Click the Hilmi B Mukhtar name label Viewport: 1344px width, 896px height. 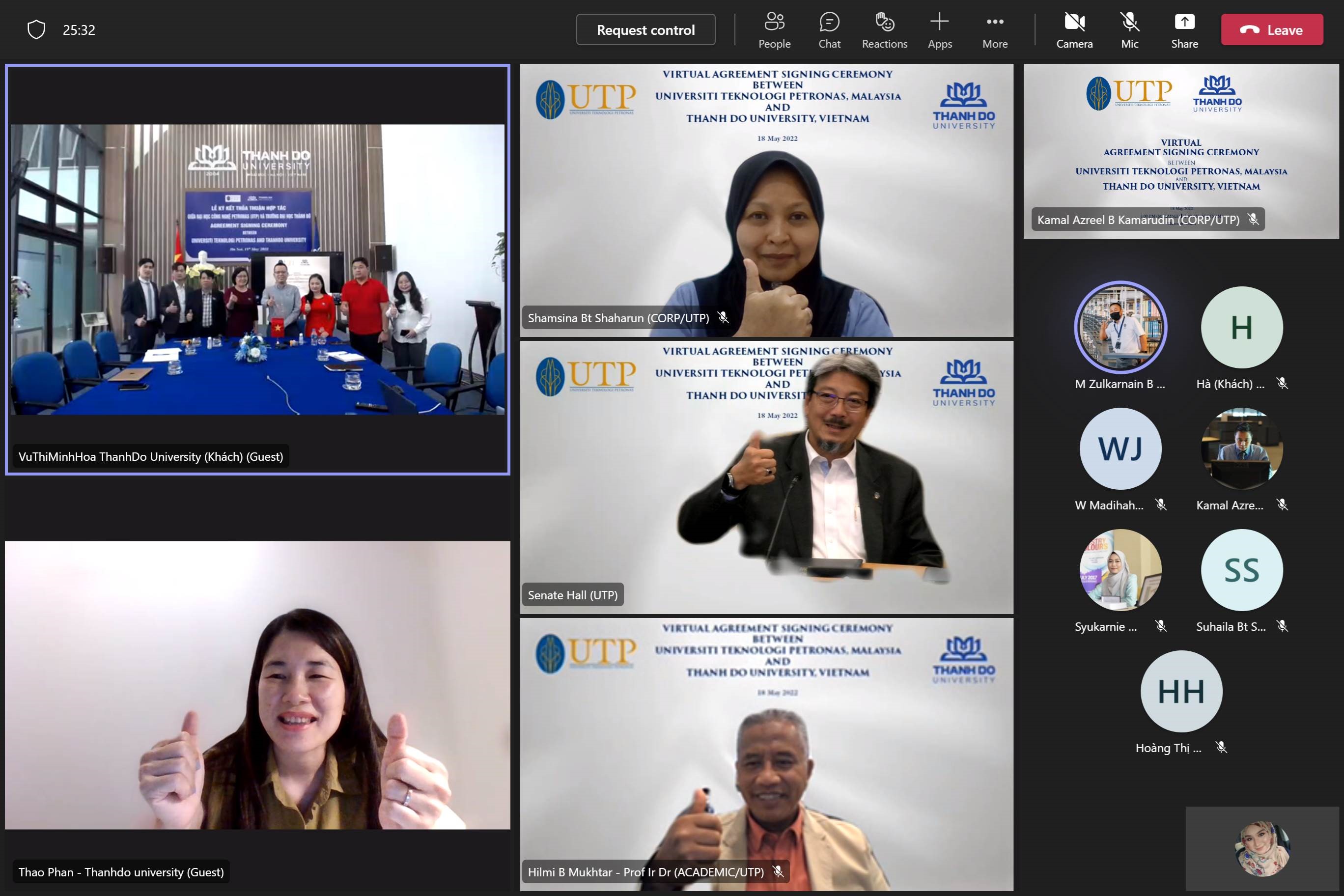click(x=645, y=872)
